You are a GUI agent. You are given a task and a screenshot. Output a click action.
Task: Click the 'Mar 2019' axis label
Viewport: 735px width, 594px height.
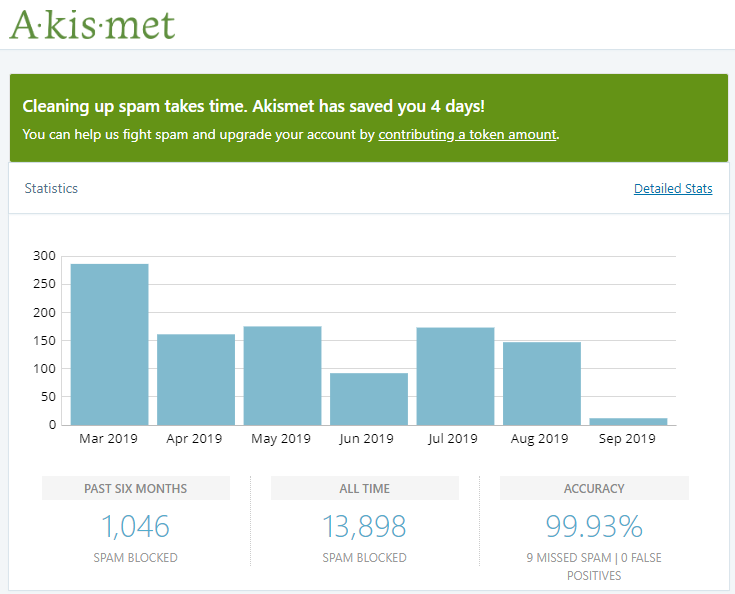(x=108, y=439)
